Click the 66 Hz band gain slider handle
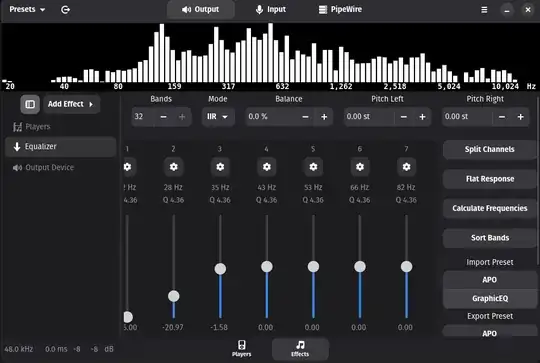 click(x=360, y=267)
